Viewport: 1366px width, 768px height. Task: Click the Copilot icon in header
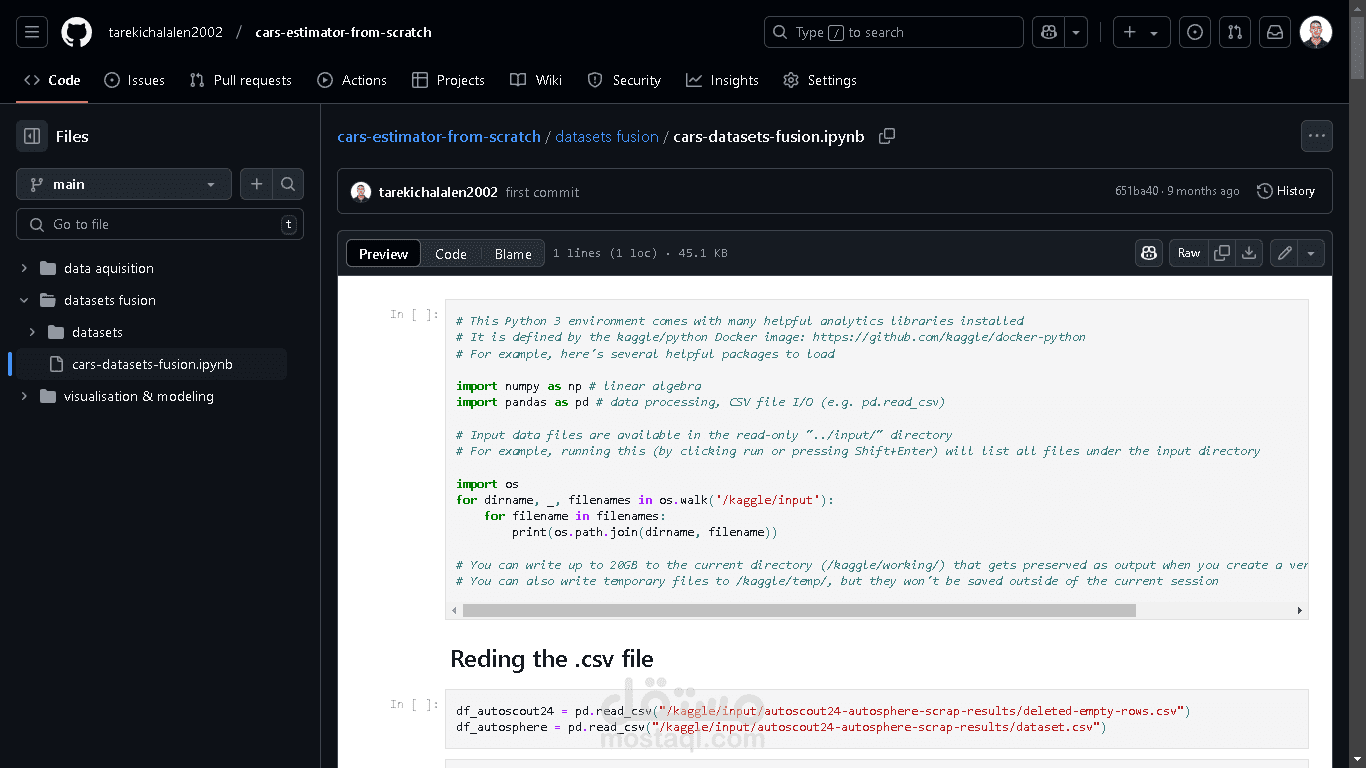1049,32
